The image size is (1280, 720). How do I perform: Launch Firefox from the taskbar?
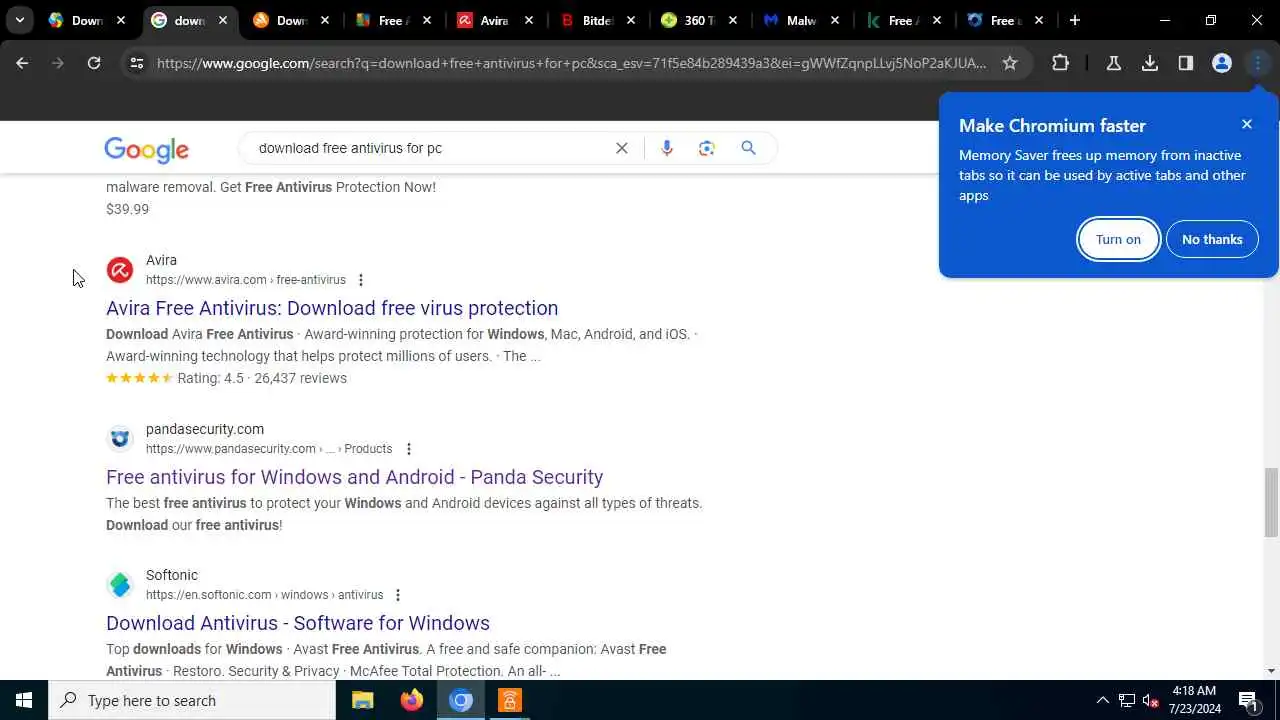click(x=412, y=700)
